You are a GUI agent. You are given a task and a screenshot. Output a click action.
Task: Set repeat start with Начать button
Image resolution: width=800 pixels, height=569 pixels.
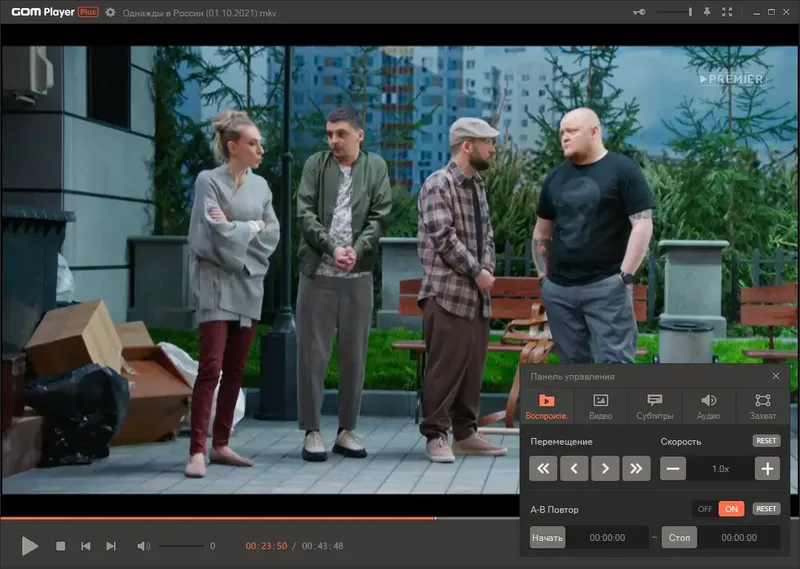tap(547, 537)
